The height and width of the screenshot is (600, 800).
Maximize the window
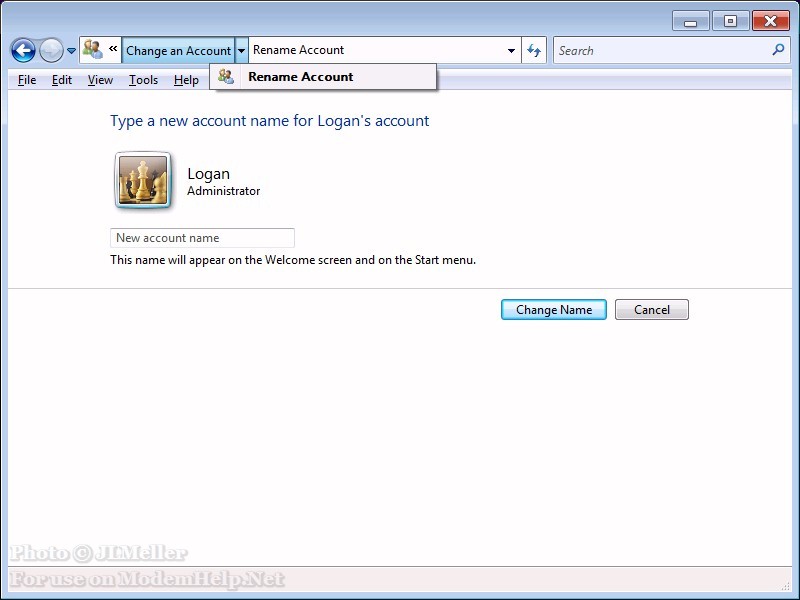[x=730, y=21]
